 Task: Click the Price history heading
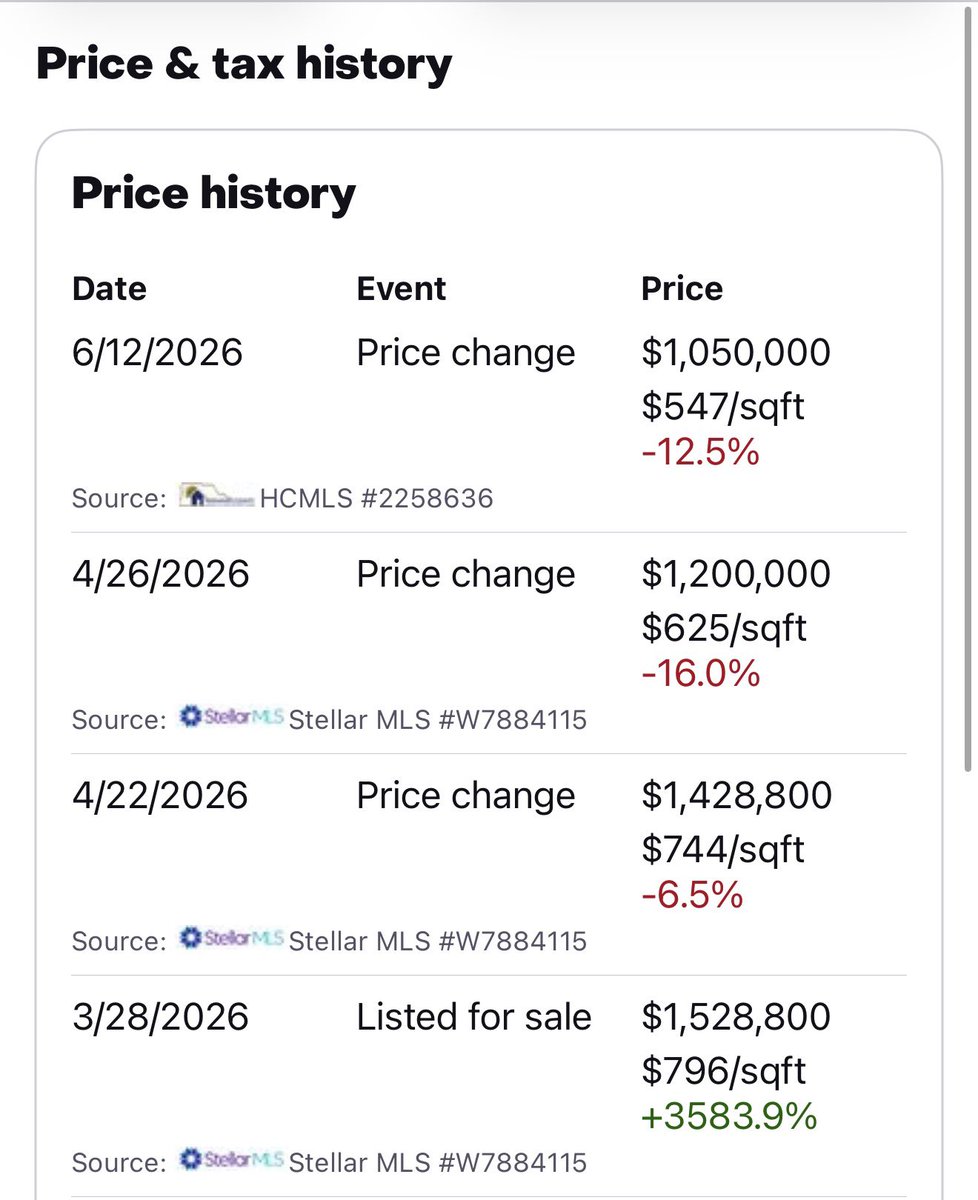click(214, 193)
